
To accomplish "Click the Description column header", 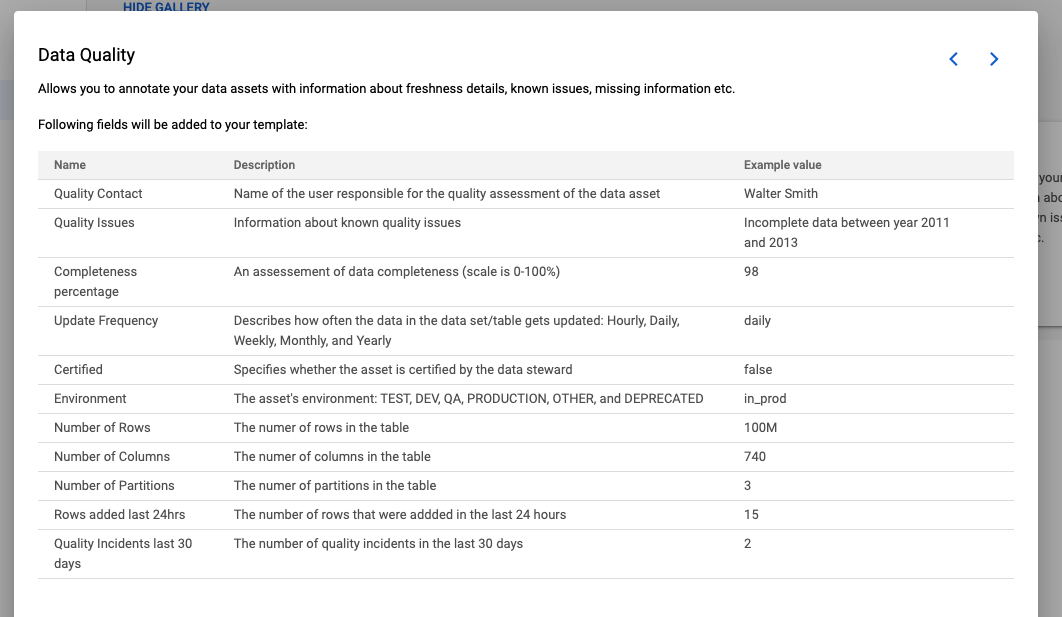I will click(x=263, y=164).
